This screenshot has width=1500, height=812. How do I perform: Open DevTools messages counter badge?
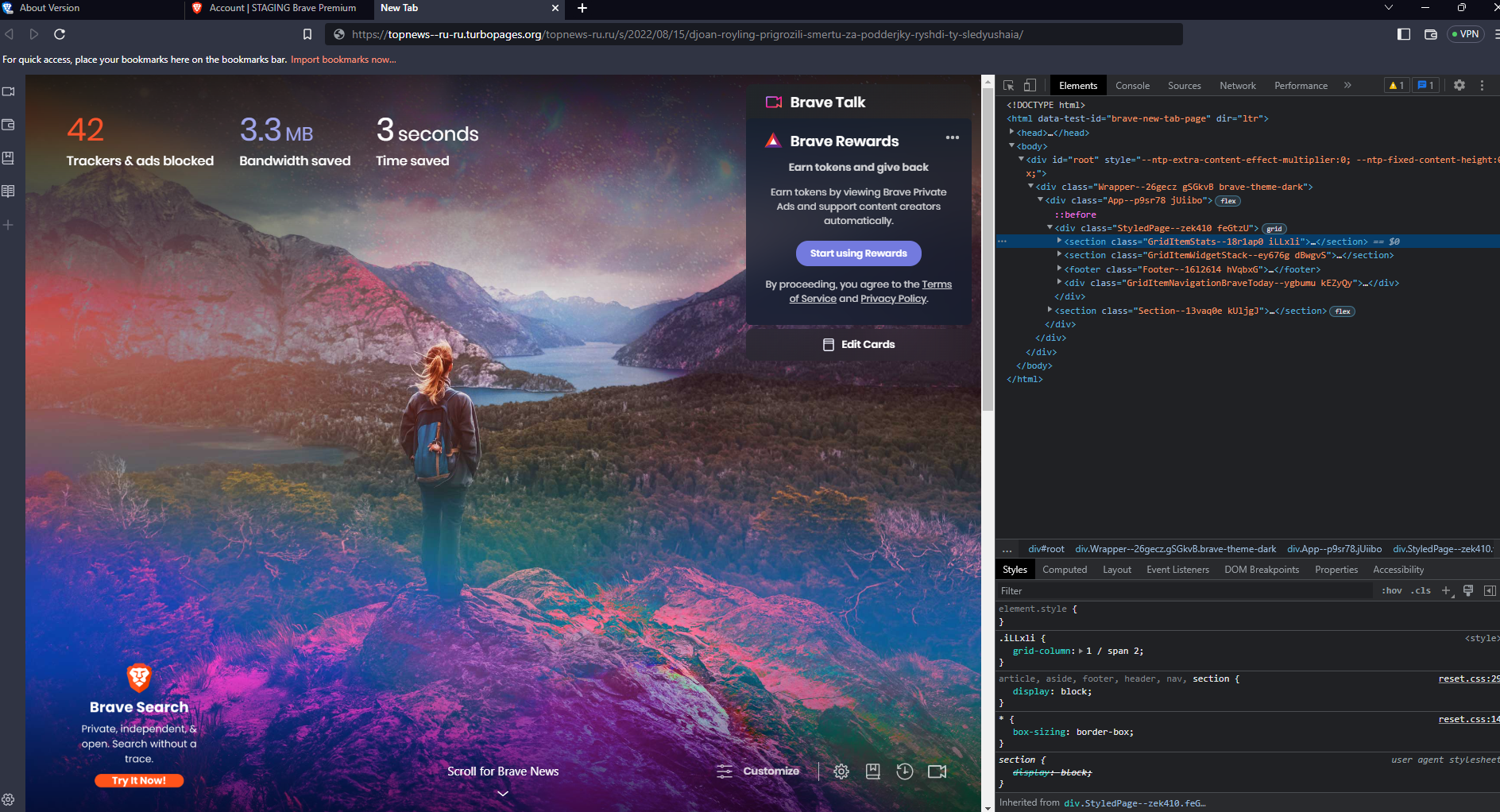(1426, 85)
